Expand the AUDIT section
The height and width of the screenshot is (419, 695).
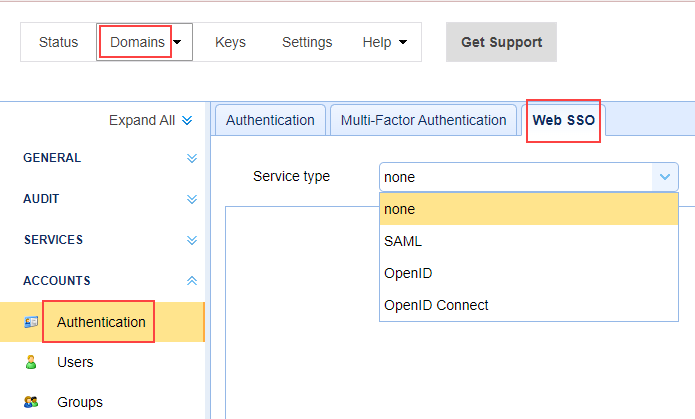192,199
